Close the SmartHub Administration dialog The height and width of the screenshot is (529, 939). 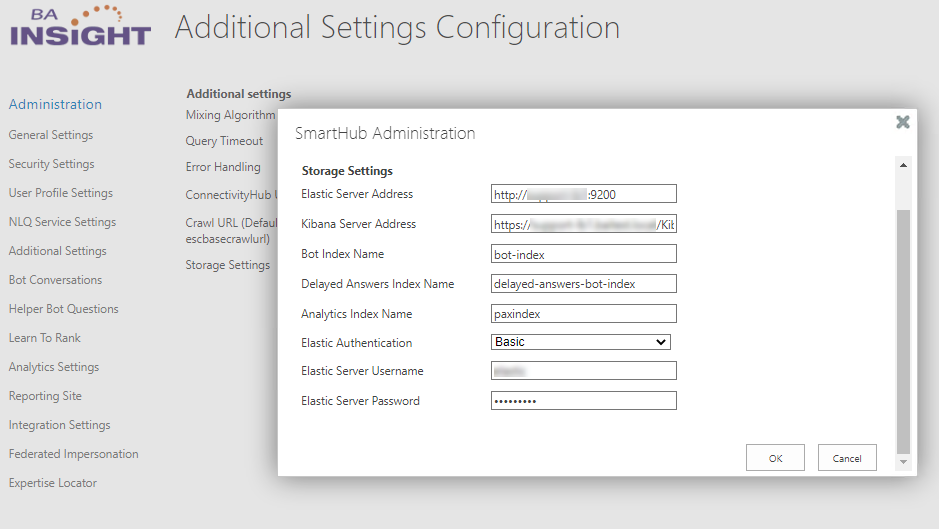(902, 122)
